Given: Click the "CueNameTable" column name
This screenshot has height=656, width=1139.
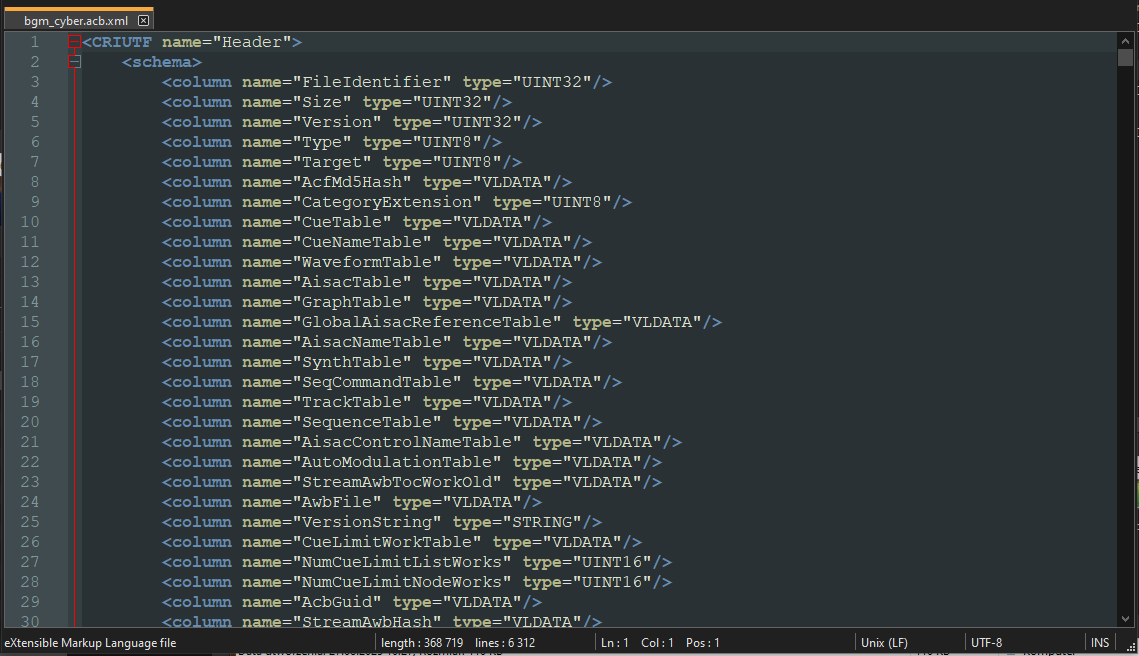Looking at the screenshot, I should (x=362, y=242).
